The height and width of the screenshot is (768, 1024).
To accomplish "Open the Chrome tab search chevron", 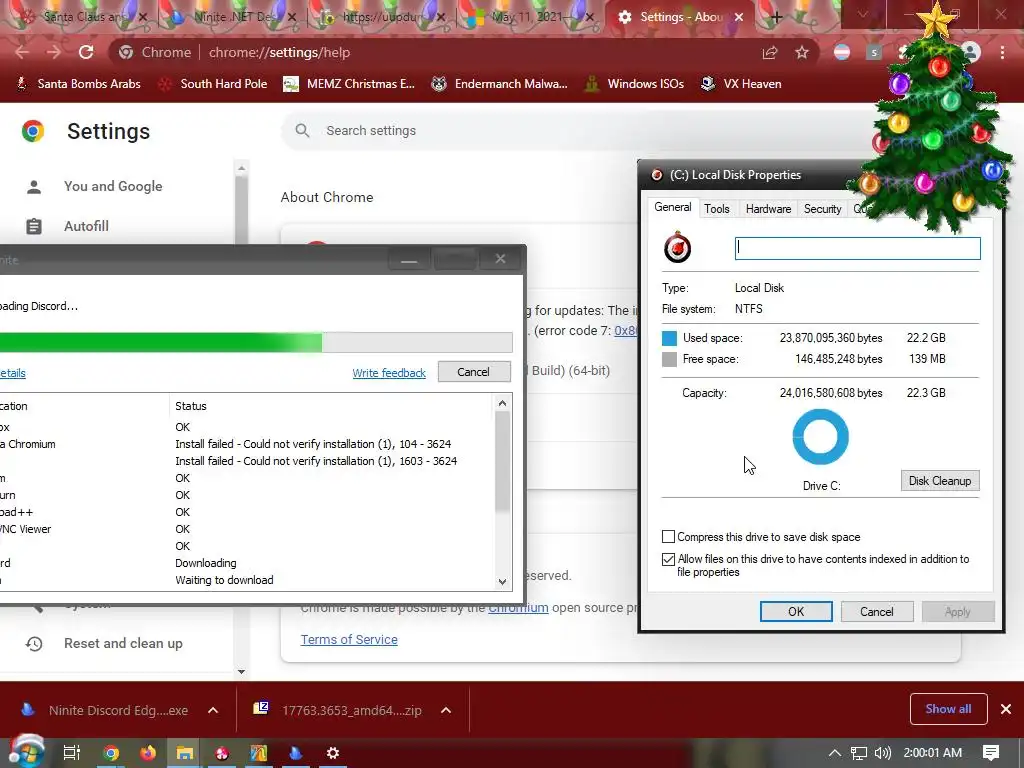I will pos(863,14).
